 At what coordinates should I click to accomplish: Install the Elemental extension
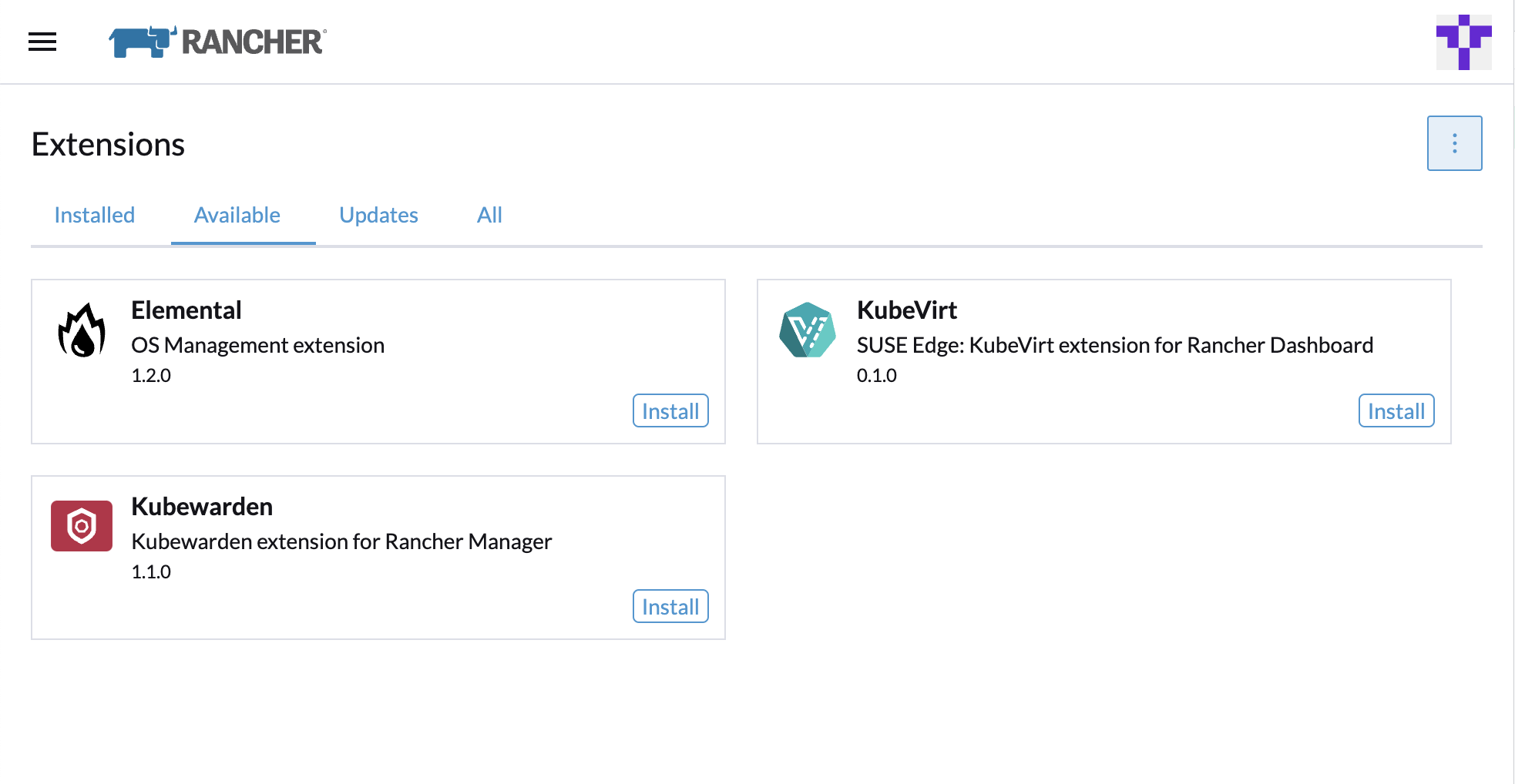point(670,410)
